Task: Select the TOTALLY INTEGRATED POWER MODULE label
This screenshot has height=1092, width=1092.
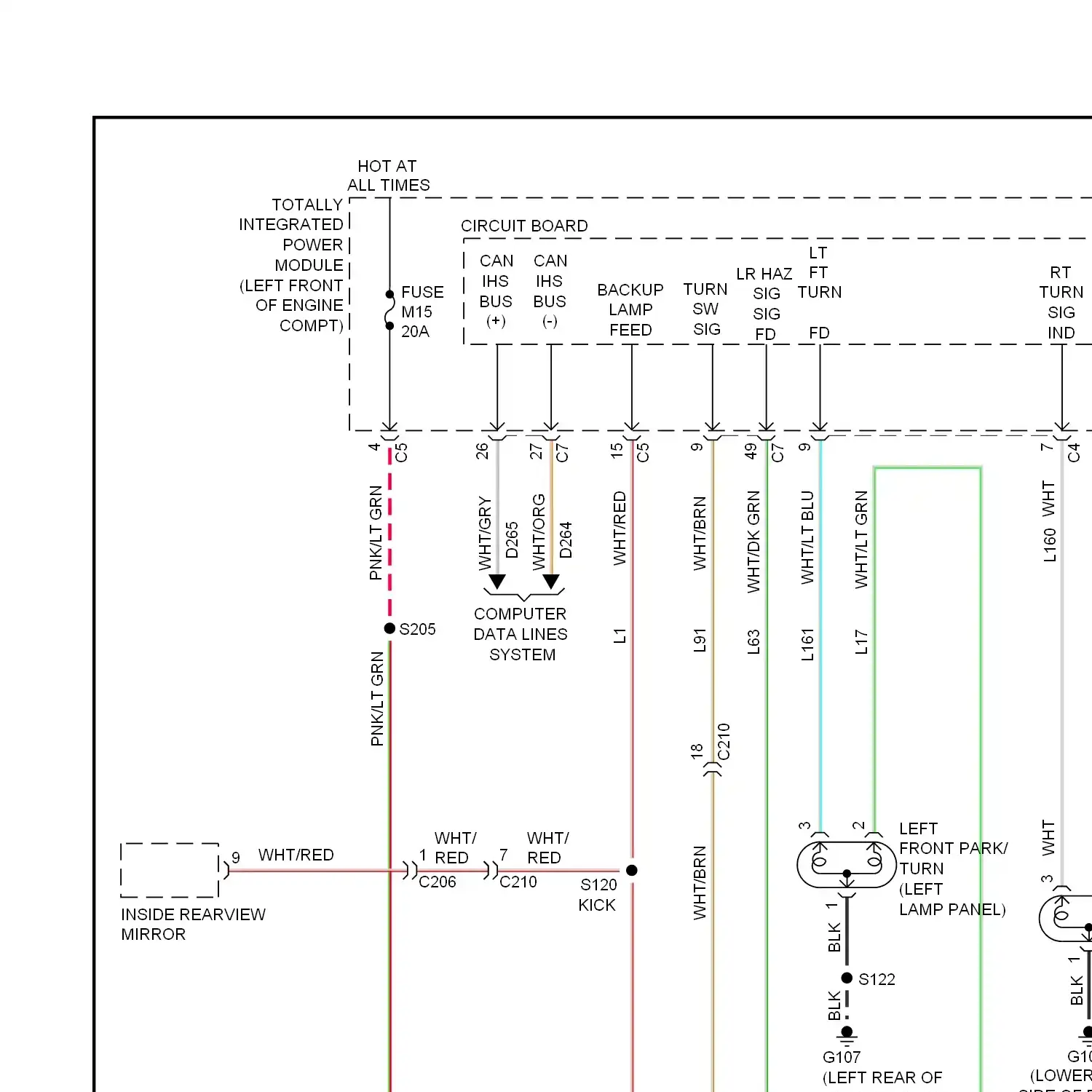Action: tap(291, 265)
